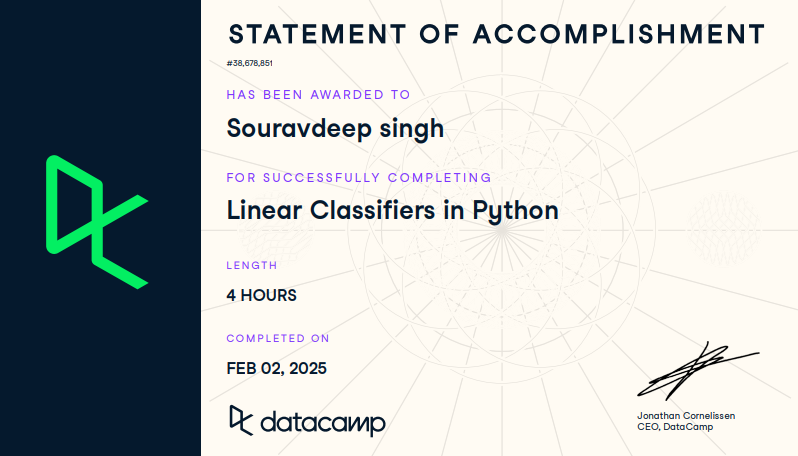This screenshot has height=456, width=798.
Task: Click the FOR SUCCESSFULLY COMPLETING label
Action: pos(359,178)
